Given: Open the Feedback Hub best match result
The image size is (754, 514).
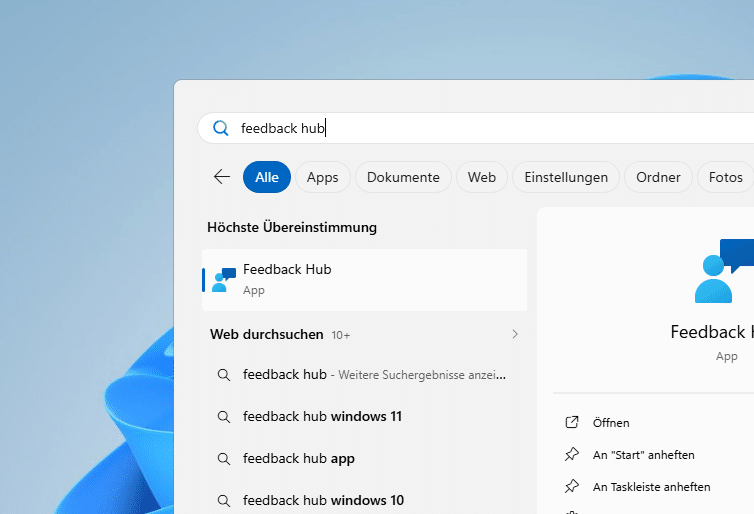Looking at the screenshot, I should tap(364, 280).
